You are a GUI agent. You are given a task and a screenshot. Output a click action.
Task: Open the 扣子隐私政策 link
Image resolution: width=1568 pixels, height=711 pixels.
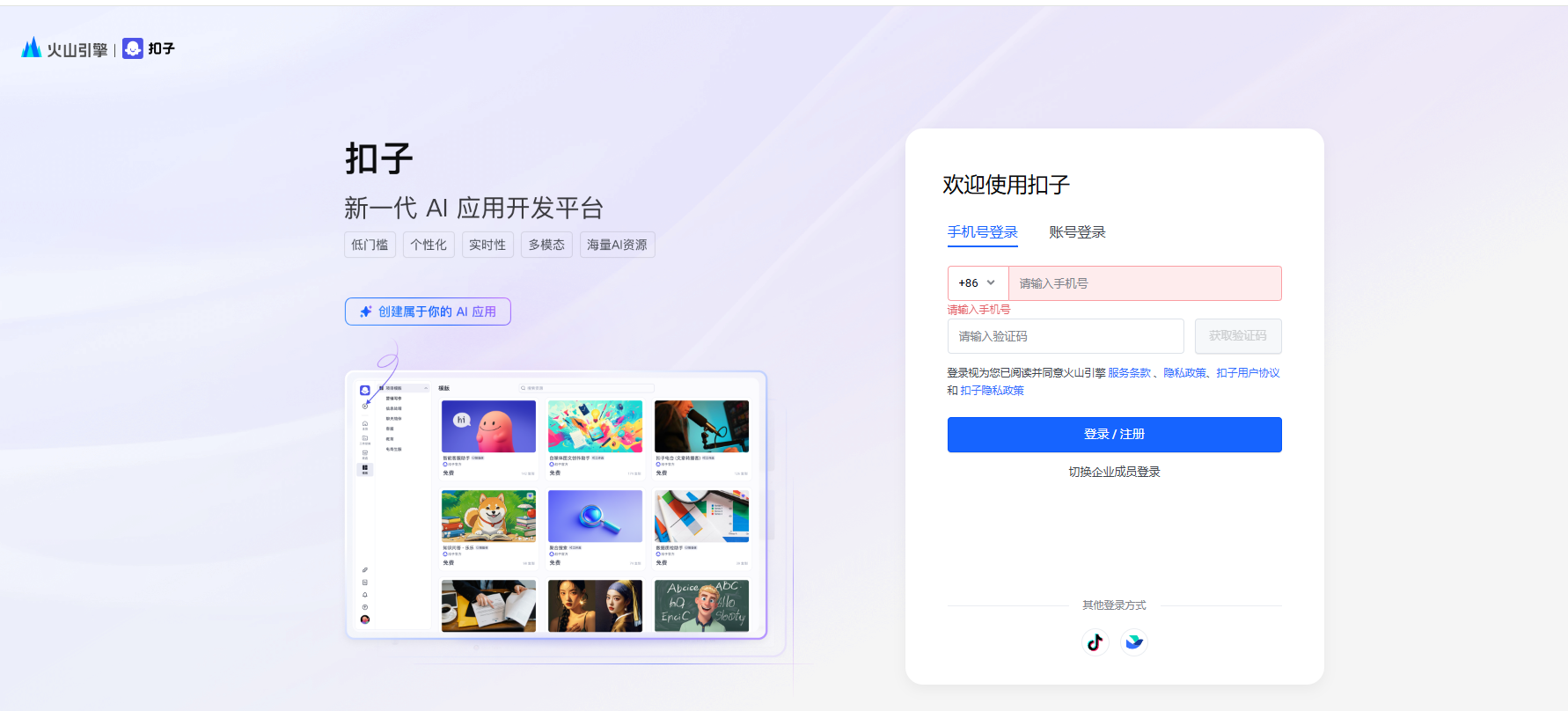(x=992, y=391)
